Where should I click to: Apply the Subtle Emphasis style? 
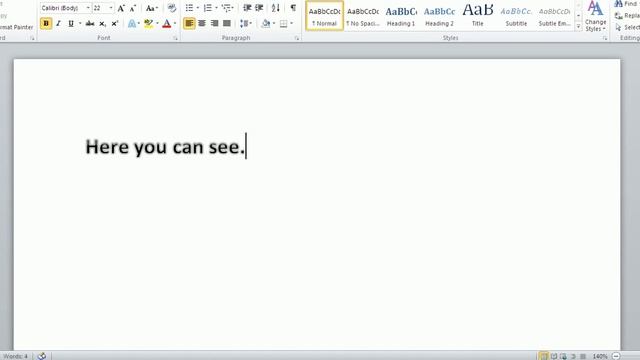tap(554, 16)
